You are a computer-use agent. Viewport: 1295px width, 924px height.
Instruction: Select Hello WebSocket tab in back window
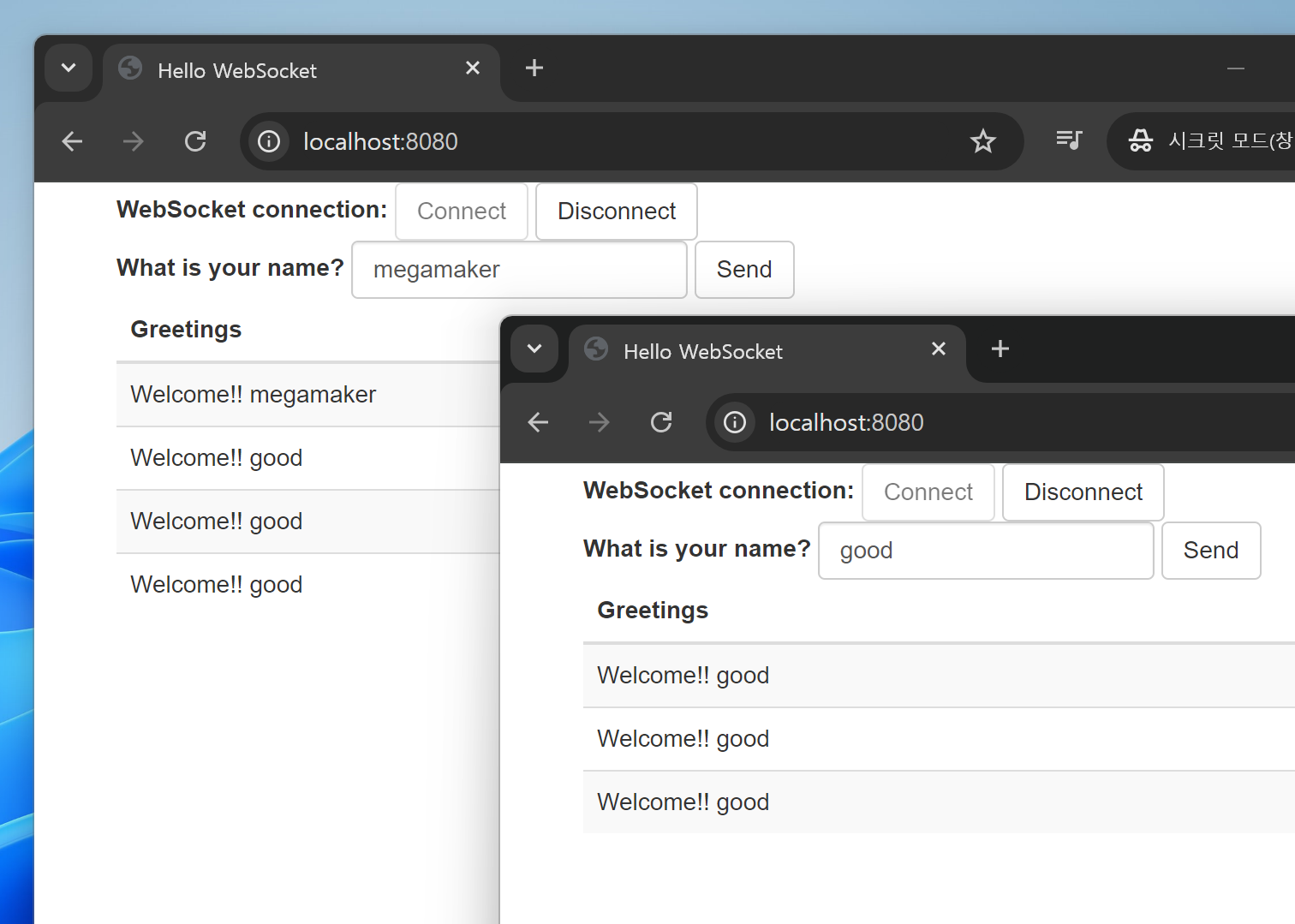click(x=301, y=70)
